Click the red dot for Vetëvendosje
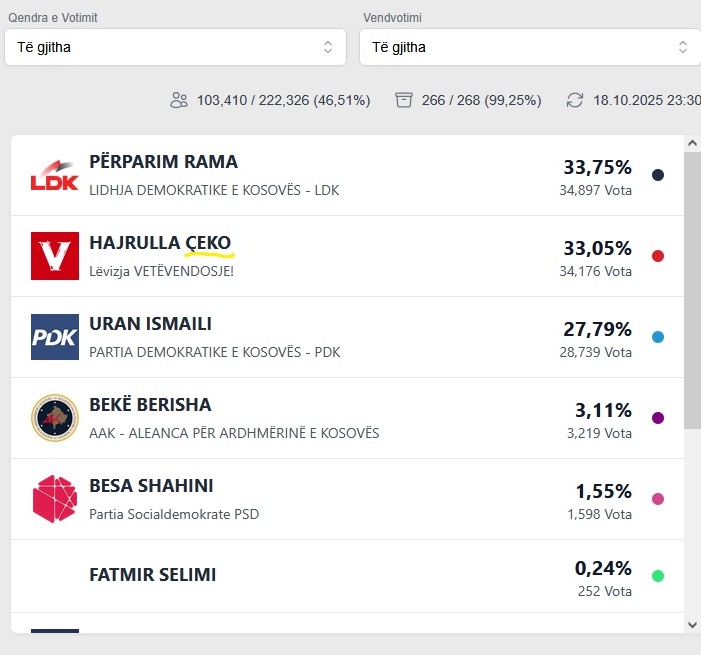 [658, 256]
